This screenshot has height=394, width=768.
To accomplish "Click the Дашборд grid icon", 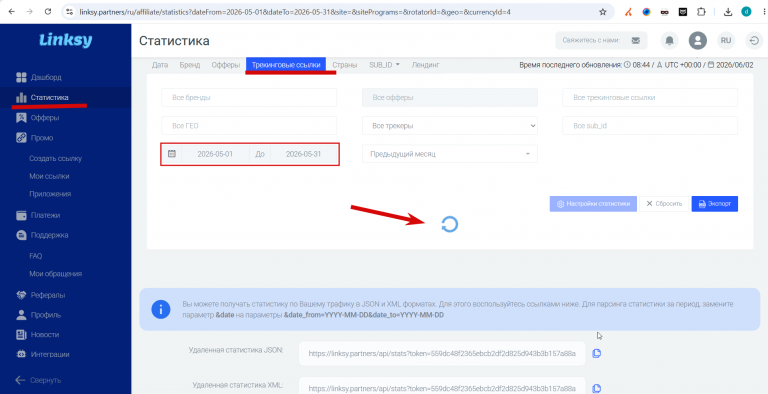I will 21,77.
